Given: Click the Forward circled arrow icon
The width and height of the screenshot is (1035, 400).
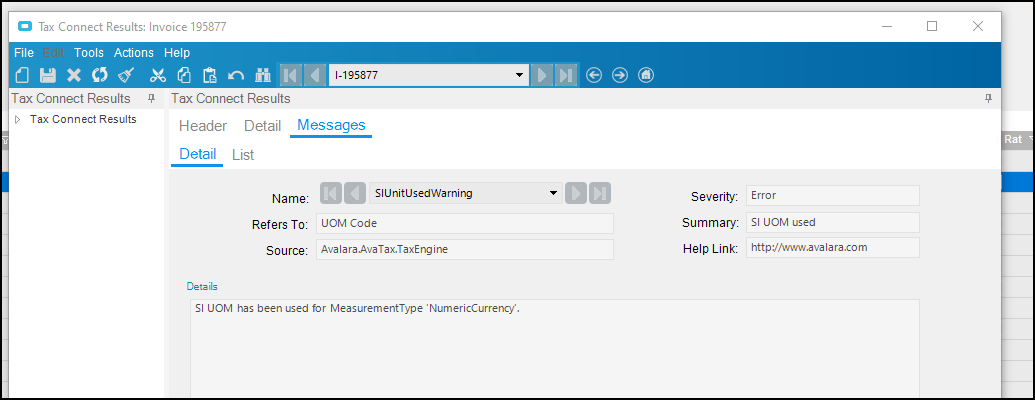Looking at the screenshot, I should [x=620, y=75].
